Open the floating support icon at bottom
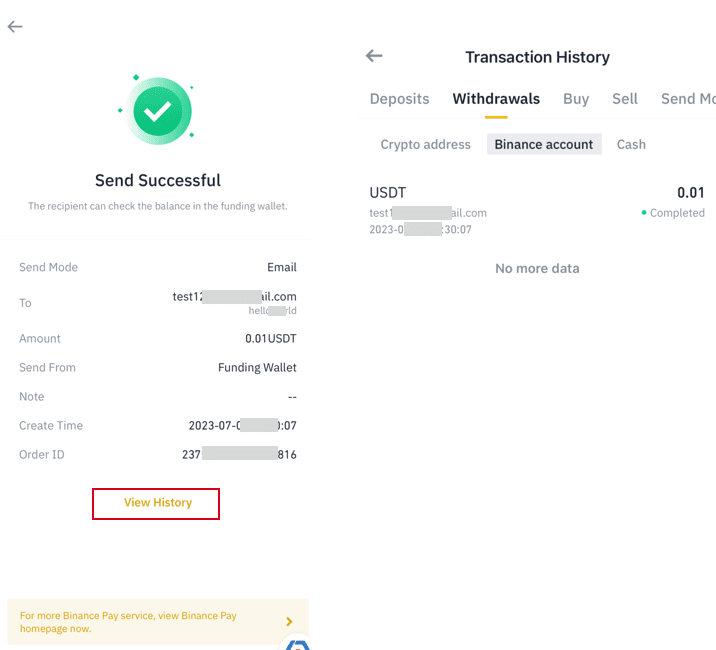 296,643
